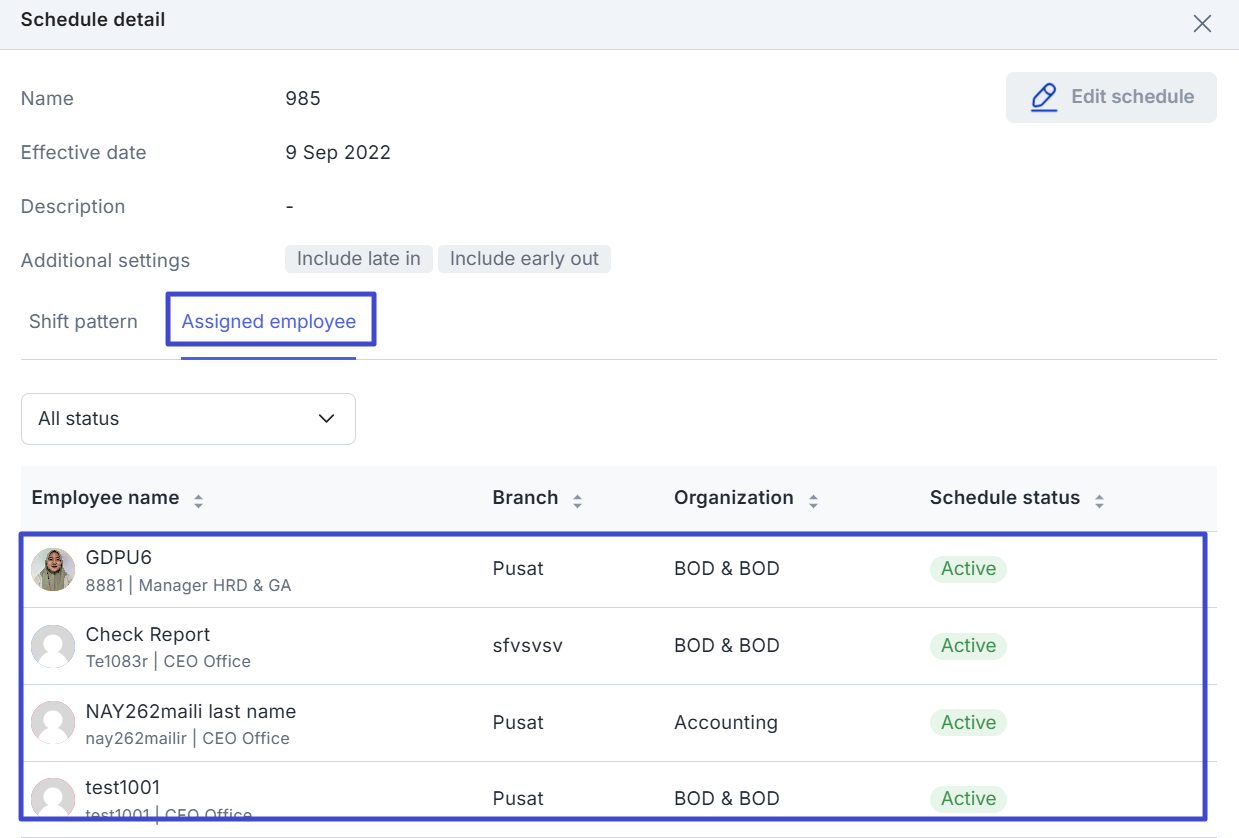Switch to the Shift pattern tab
The width and height of the screenshot is (1239, 838).
pyautogui.click(x=83, y=321)
